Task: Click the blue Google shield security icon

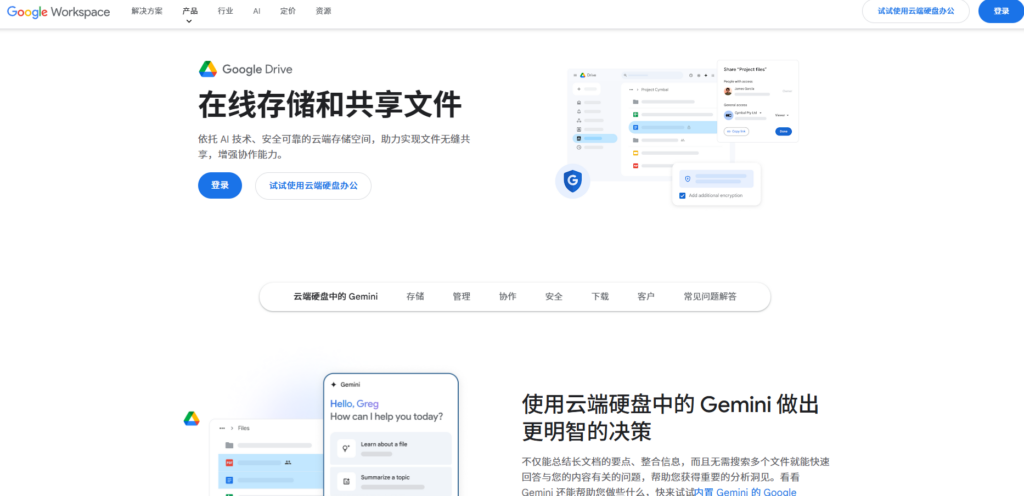Action: click(x=572, y=181)
